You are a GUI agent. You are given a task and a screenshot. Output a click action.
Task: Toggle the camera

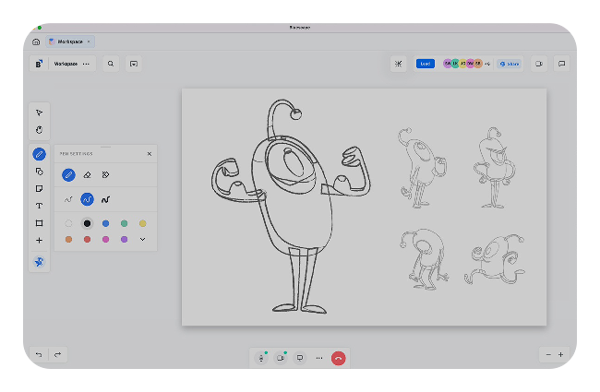[280, 358]
